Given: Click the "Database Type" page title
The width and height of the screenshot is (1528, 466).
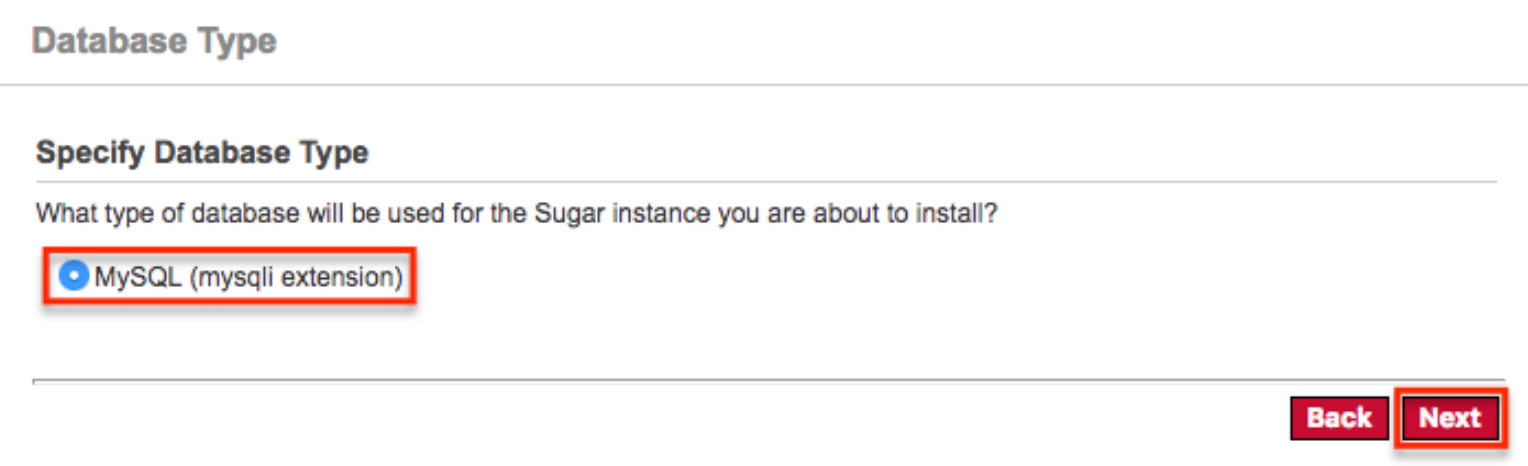Looking at the screenshot, I should click(x=154, y=42).
